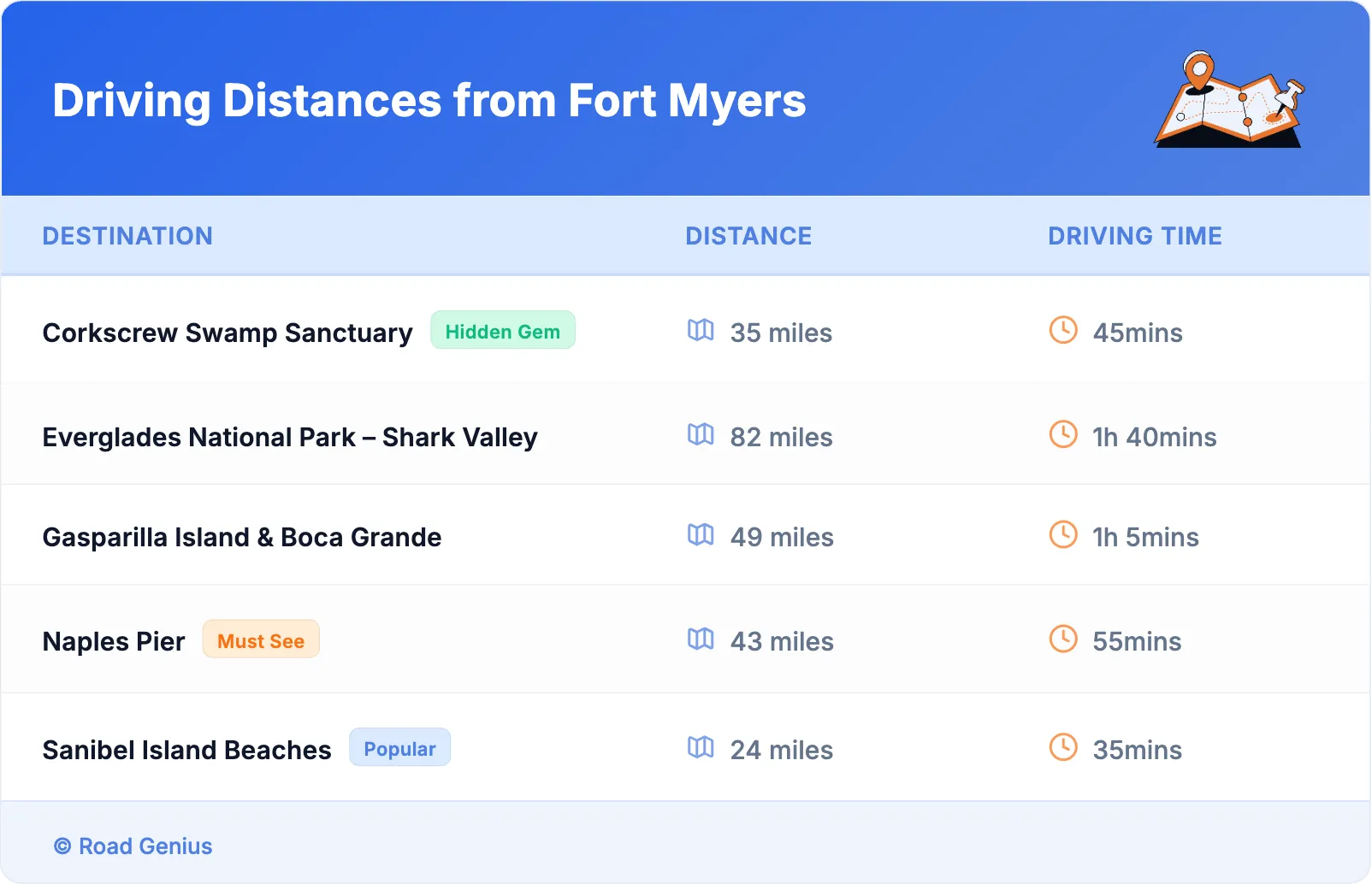1372x884 pixels.
Task: Click the clock icon beside 35mins
Action: (1063, 747)
